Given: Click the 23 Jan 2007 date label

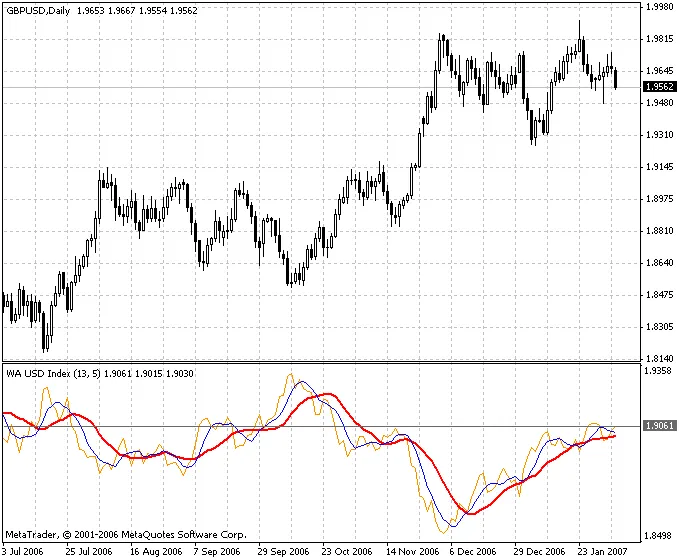Looking at the screenshot, I should (602, 551).
